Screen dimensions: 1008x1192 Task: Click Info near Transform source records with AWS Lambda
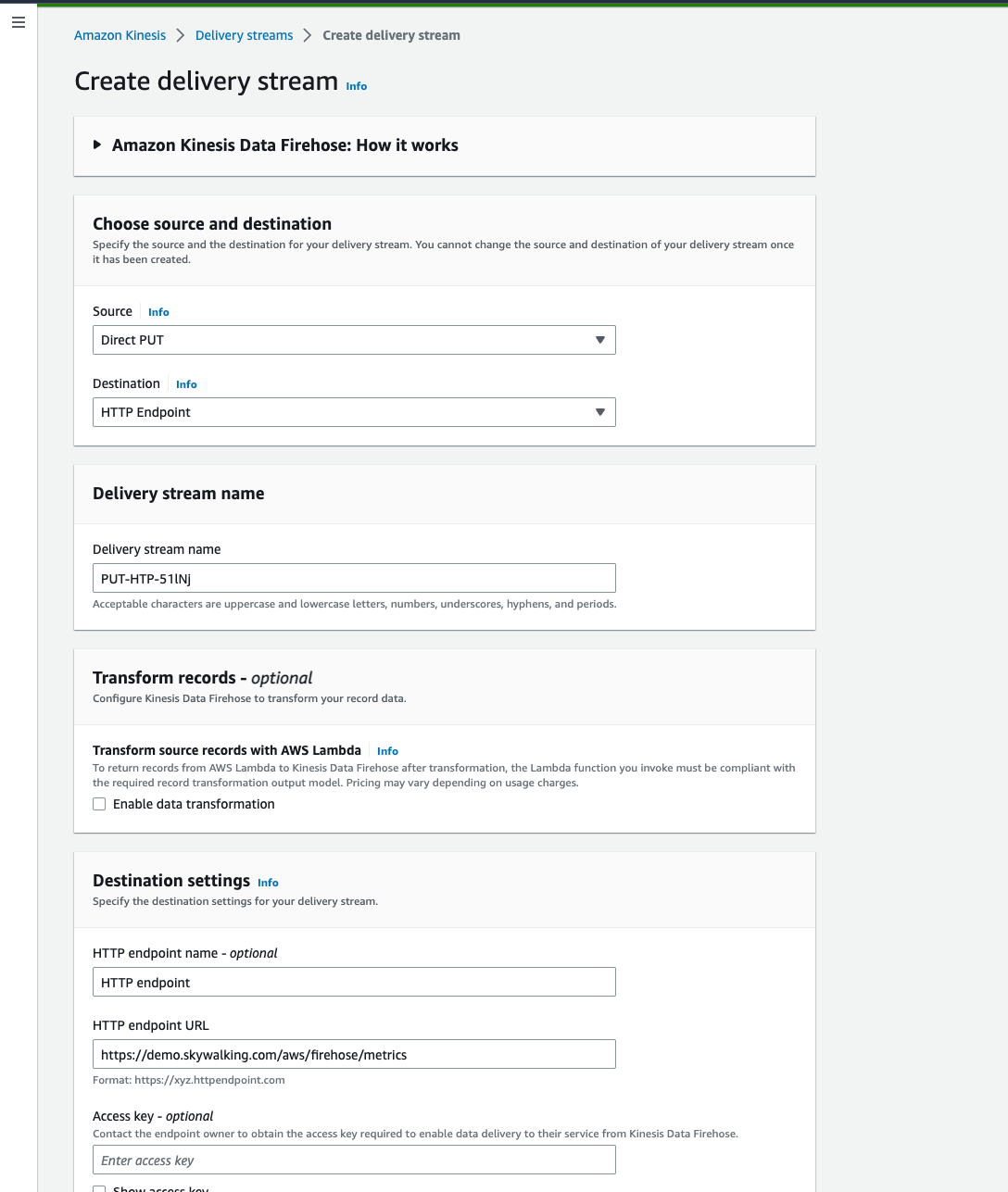click(387, 751)
